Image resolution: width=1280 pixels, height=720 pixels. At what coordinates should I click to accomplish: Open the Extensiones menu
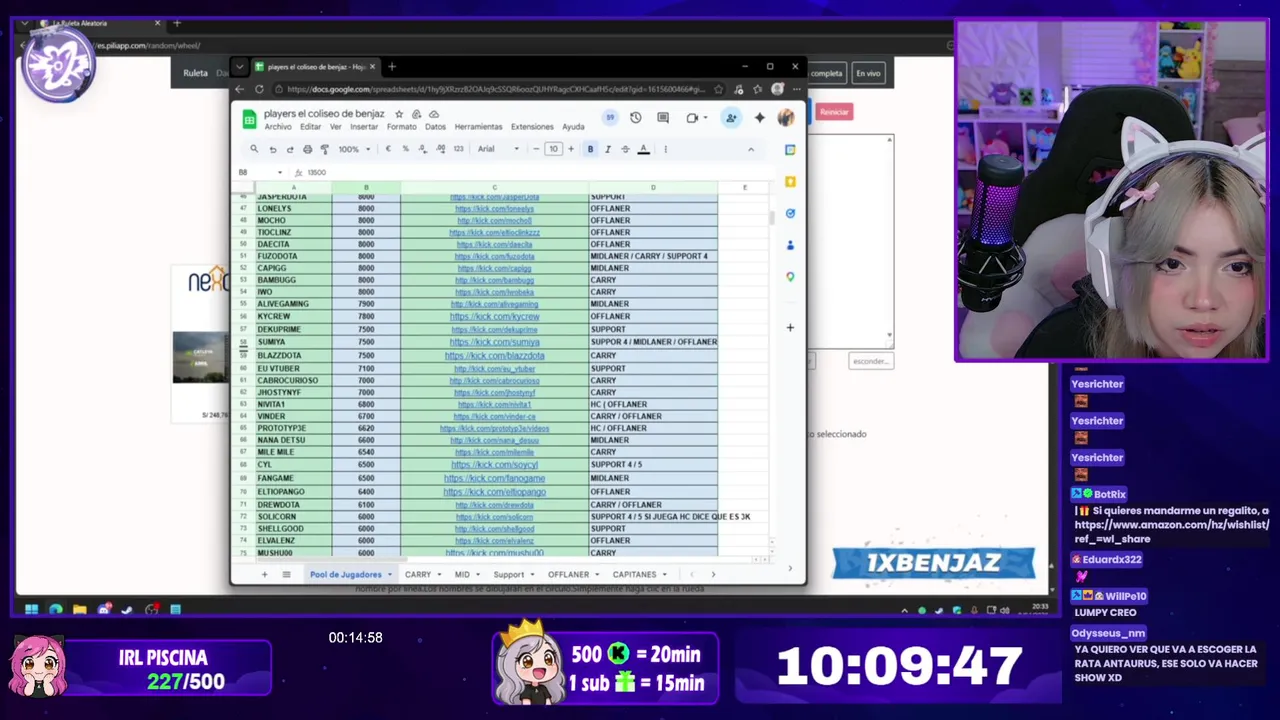click(532, 127)
